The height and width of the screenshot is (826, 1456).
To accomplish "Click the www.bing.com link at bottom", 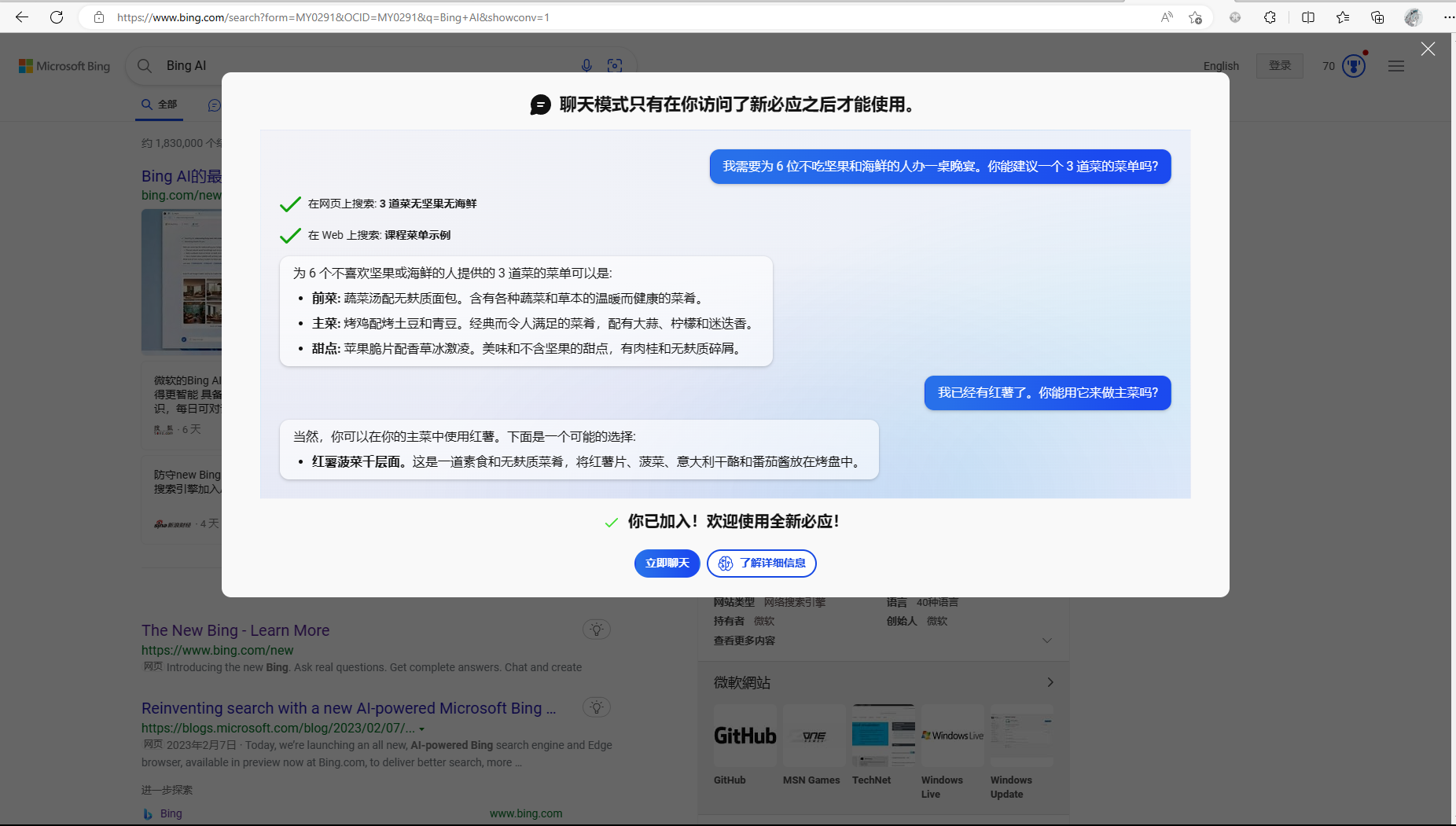I will [x=526, y=814].
